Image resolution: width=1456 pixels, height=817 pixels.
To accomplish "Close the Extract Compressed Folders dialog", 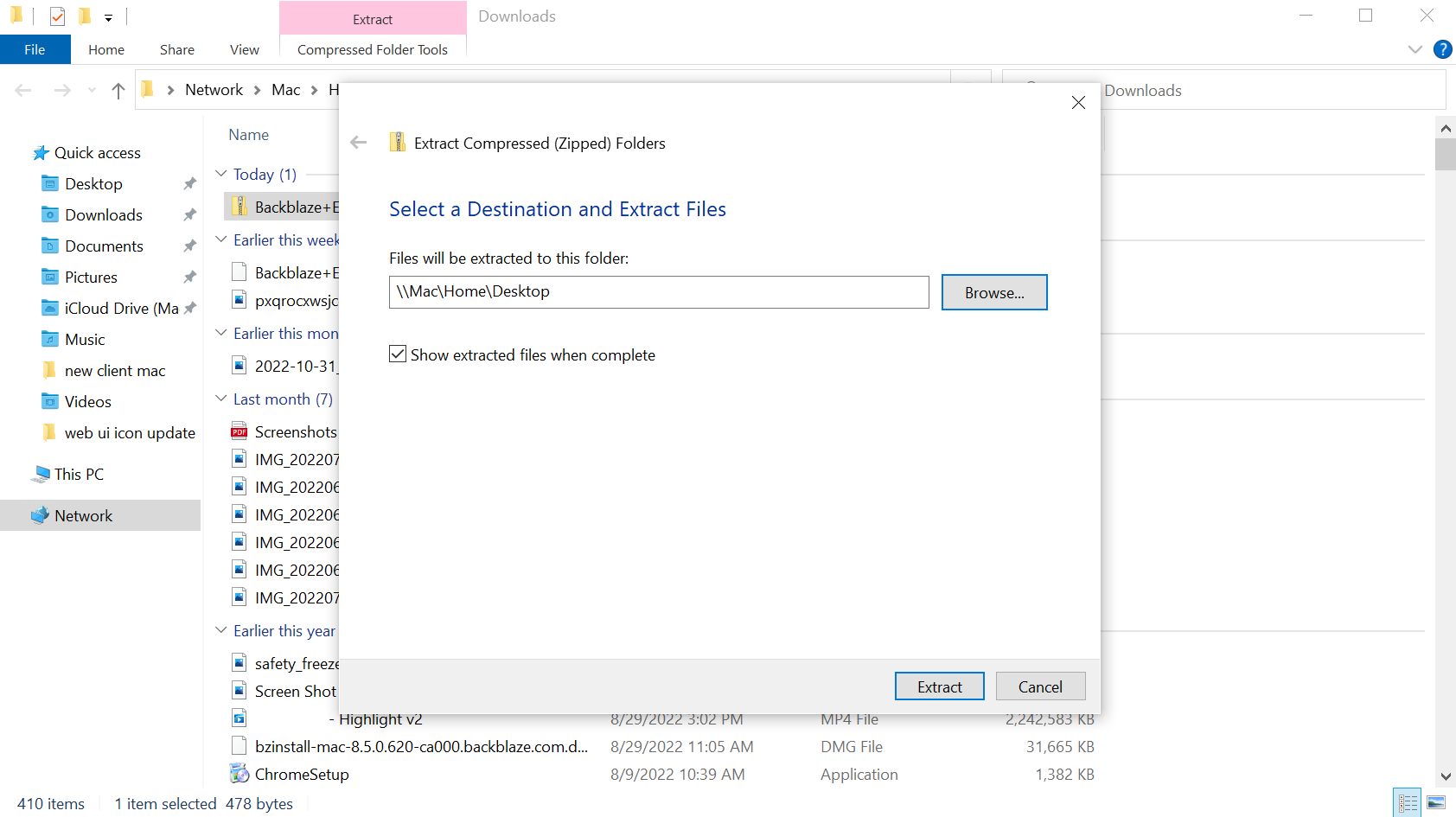I will coord(1078,103).
